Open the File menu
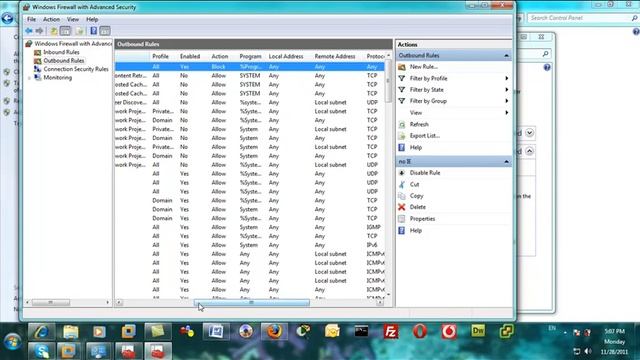 31,19
